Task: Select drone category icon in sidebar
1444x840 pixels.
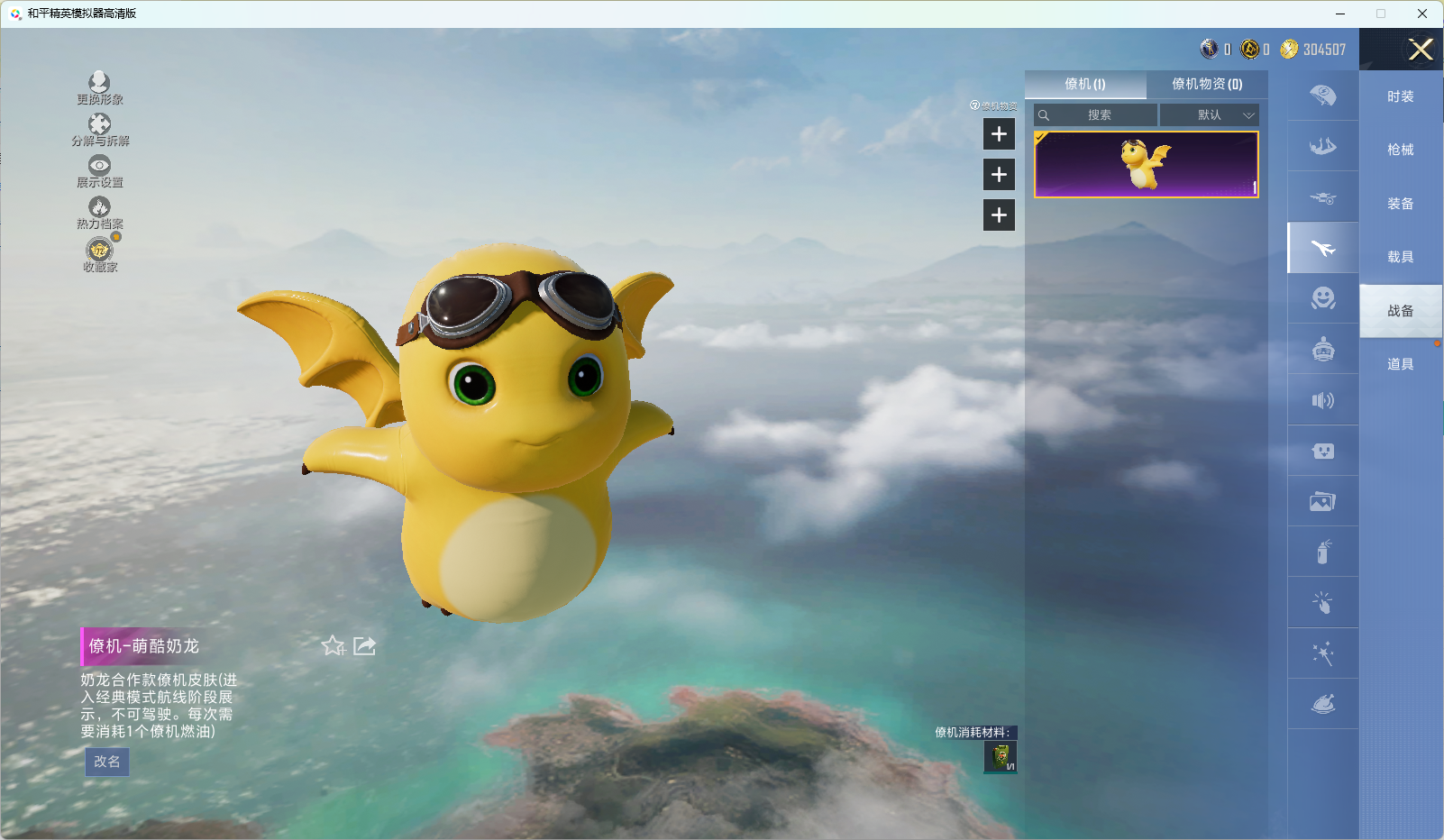Action: pyautogui.click(x=1322, y=197)
